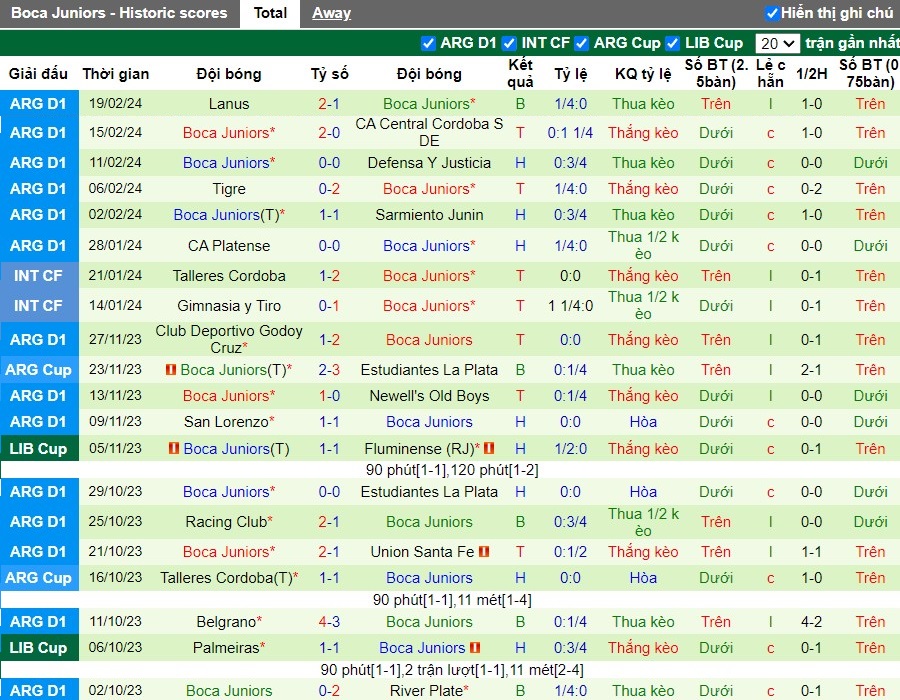Click half-time score 4-2 in Belgrano row
Image resolution: width=900 pixels, height=700 pixels.
tap(811, 621)
